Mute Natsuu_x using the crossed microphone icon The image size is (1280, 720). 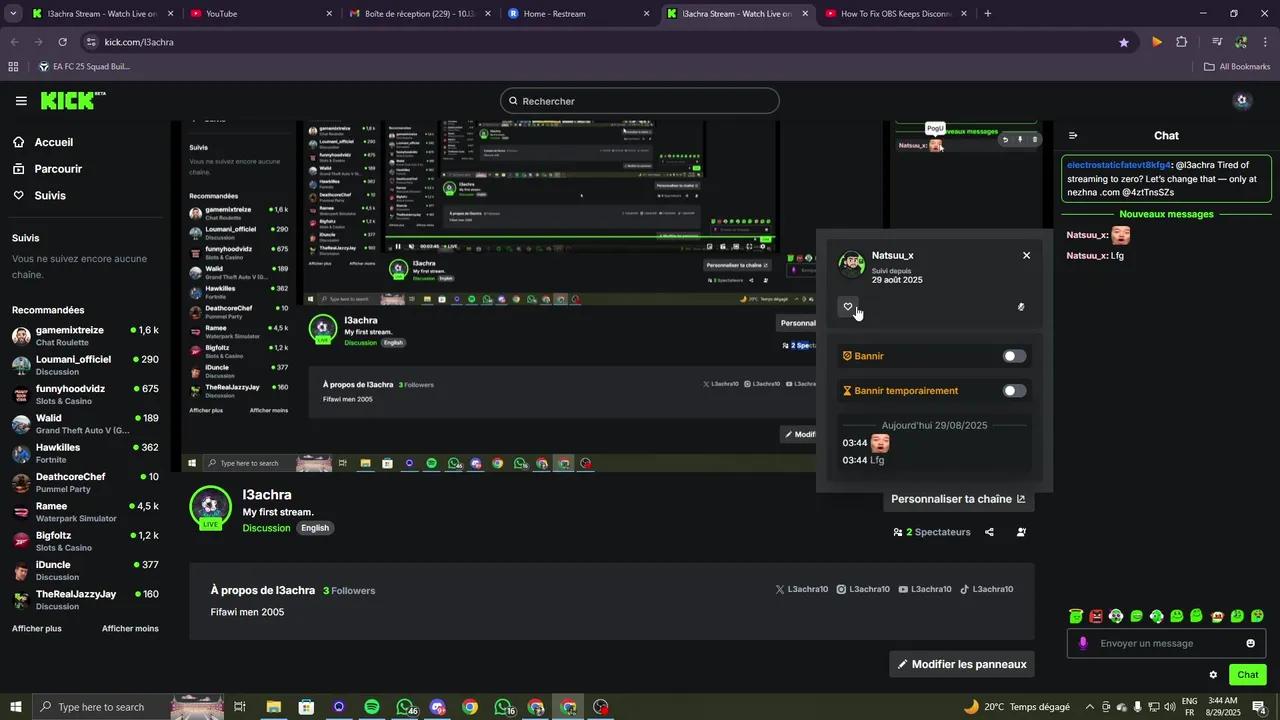pos(1021,307)
